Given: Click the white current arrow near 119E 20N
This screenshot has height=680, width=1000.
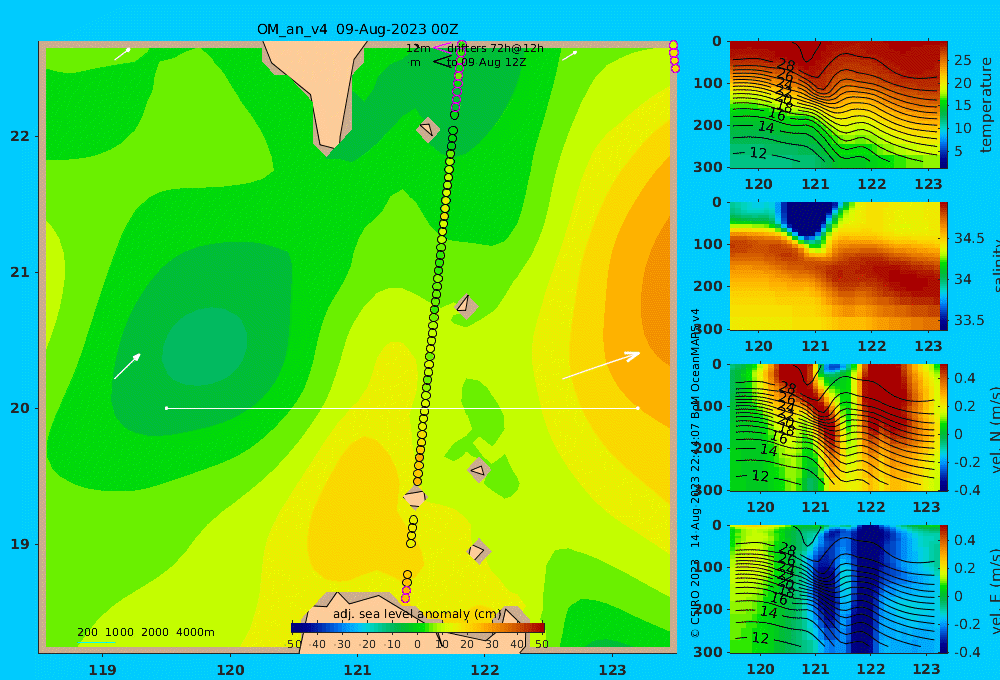Looking at the screenshot, I should coord(128,366).
